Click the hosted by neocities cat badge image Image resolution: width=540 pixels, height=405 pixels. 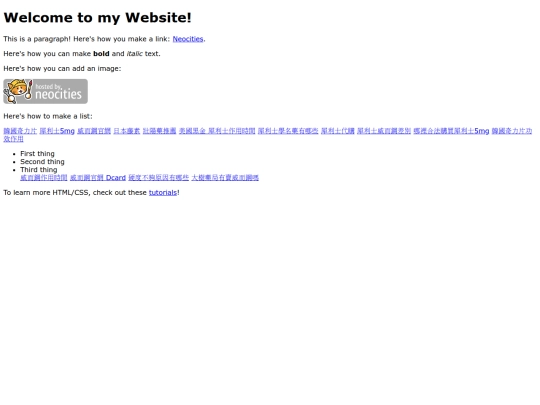point(45,91)
